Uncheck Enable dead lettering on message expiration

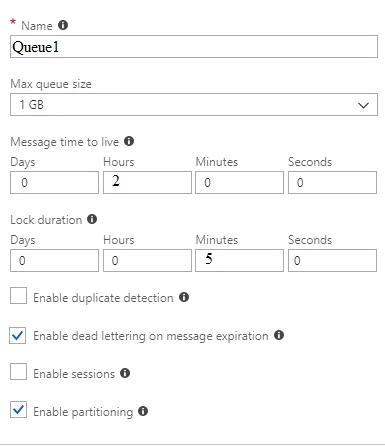(18, 335)
